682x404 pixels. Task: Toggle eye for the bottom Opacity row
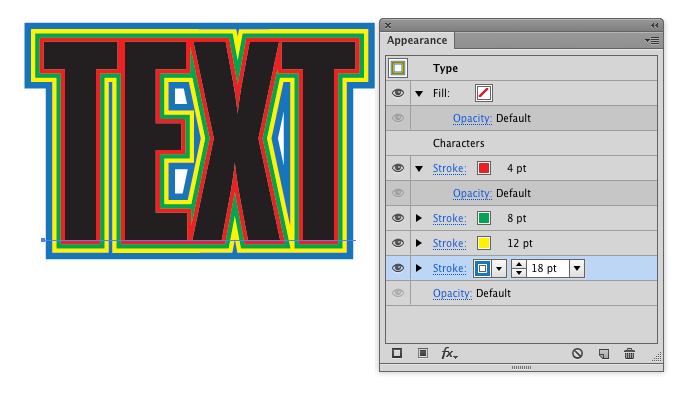[x=398, y=293]
